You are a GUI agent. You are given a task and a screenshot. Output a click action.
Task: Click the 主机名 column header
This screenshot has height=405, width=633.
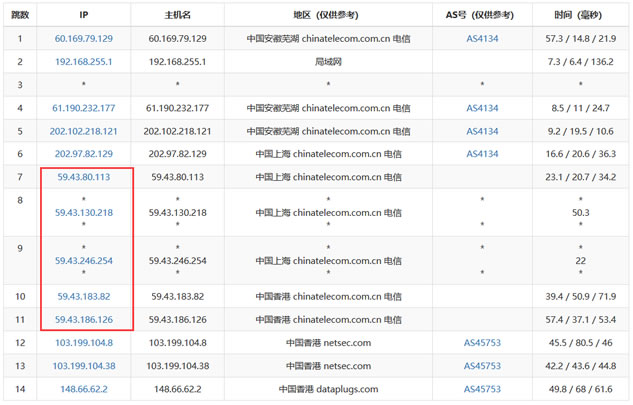[177, 15]
